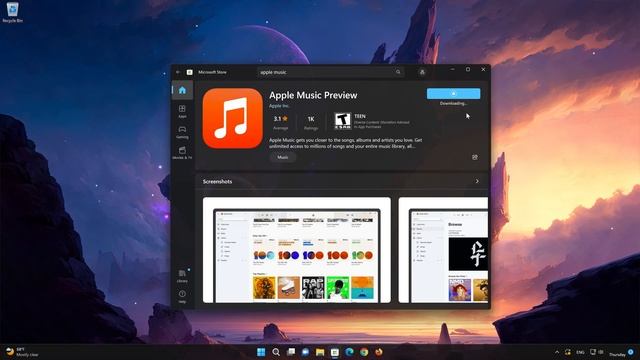Open the Apps section in the sidebar
Image resolution: width=640 pixels, height=360 pixels.
click(182, 111)
